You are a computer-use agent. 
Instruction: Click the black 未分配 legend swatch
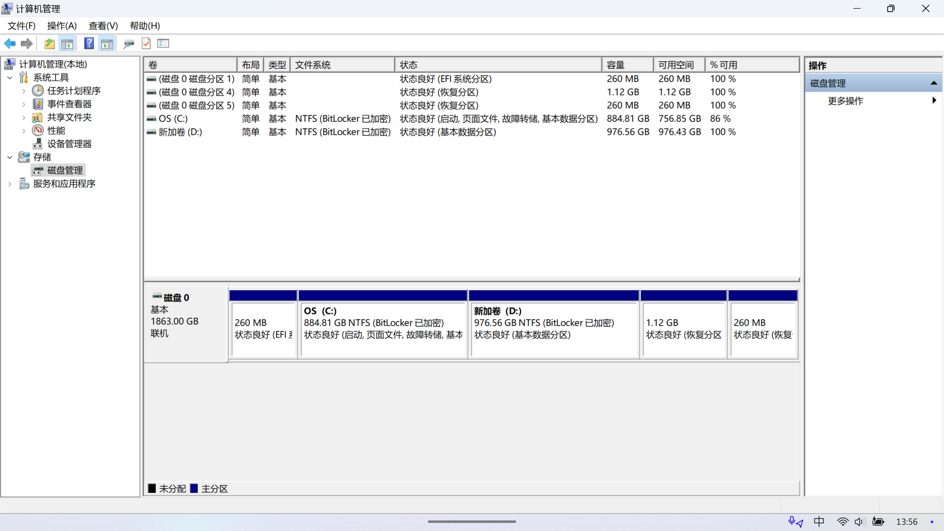tap(152, 488)
